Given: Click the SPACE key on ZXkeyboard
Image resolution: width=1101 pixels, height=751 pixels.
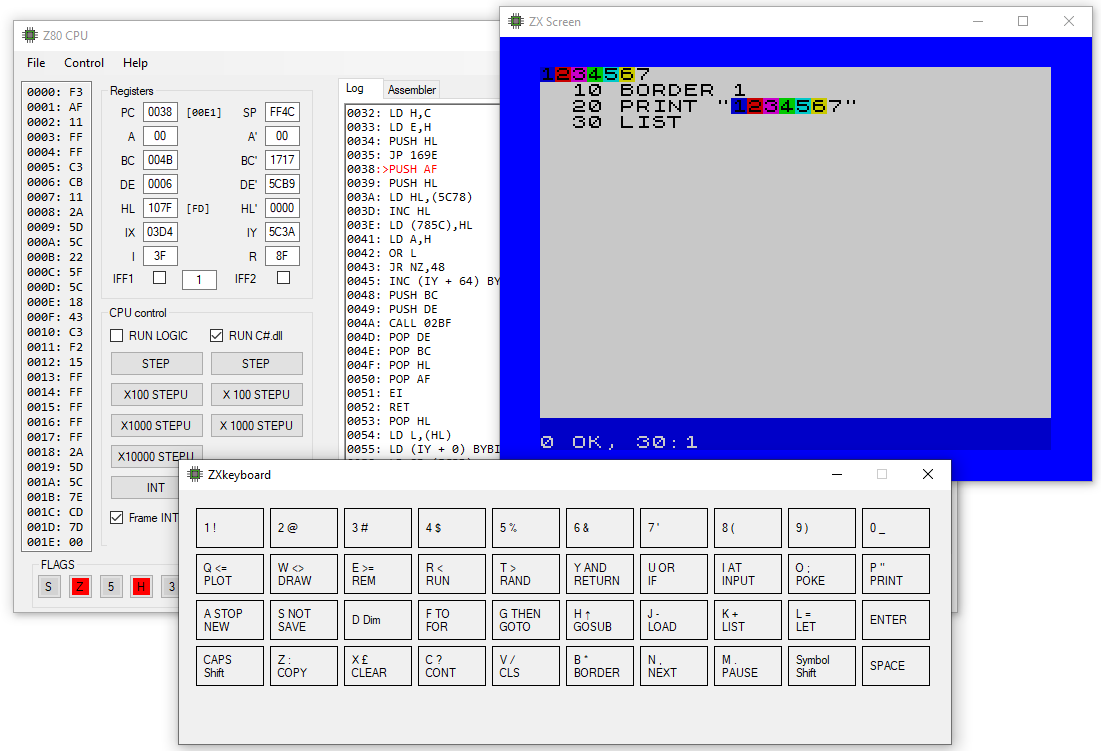Looking at the screenshot, I should pyautogui.click(x=896, y=666).
